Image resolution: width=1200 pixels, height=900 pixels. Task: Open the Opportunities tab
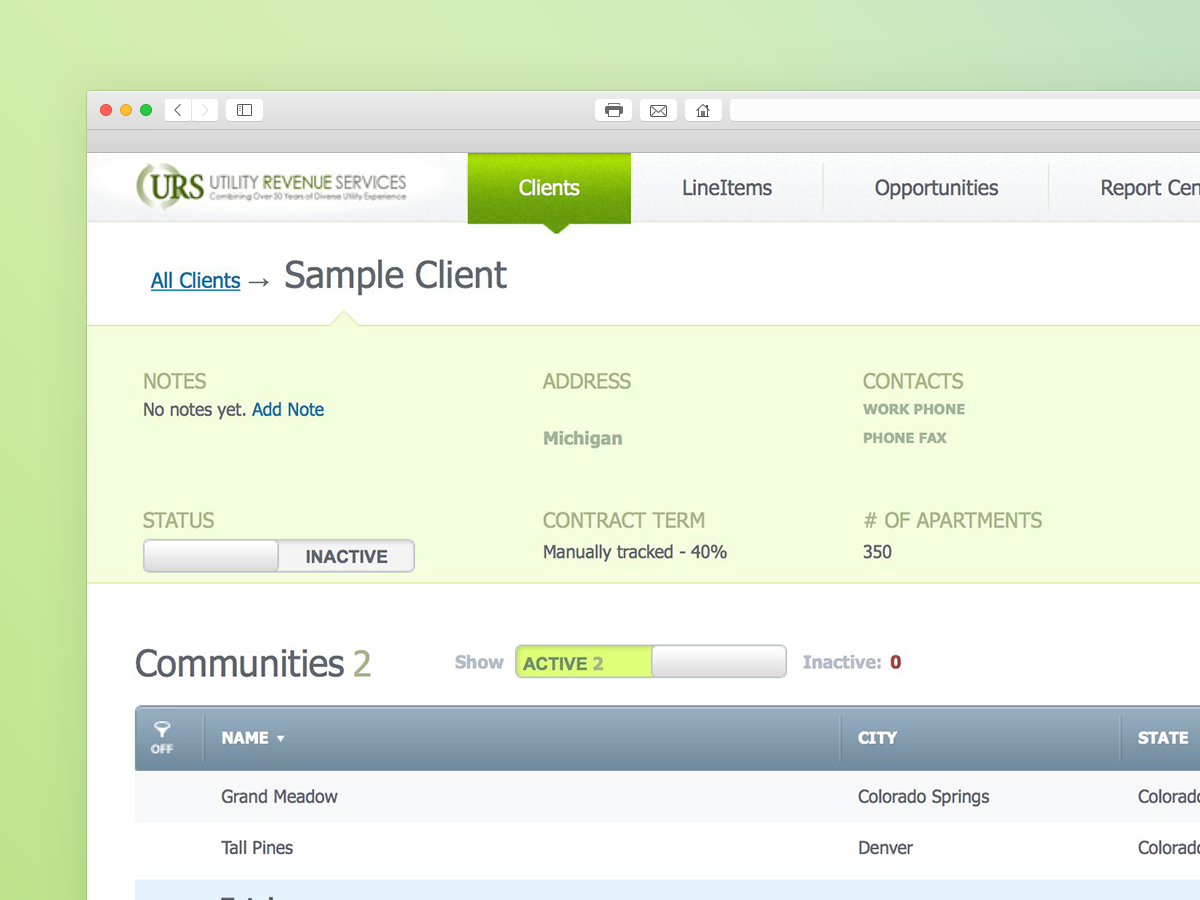point(936,187)
